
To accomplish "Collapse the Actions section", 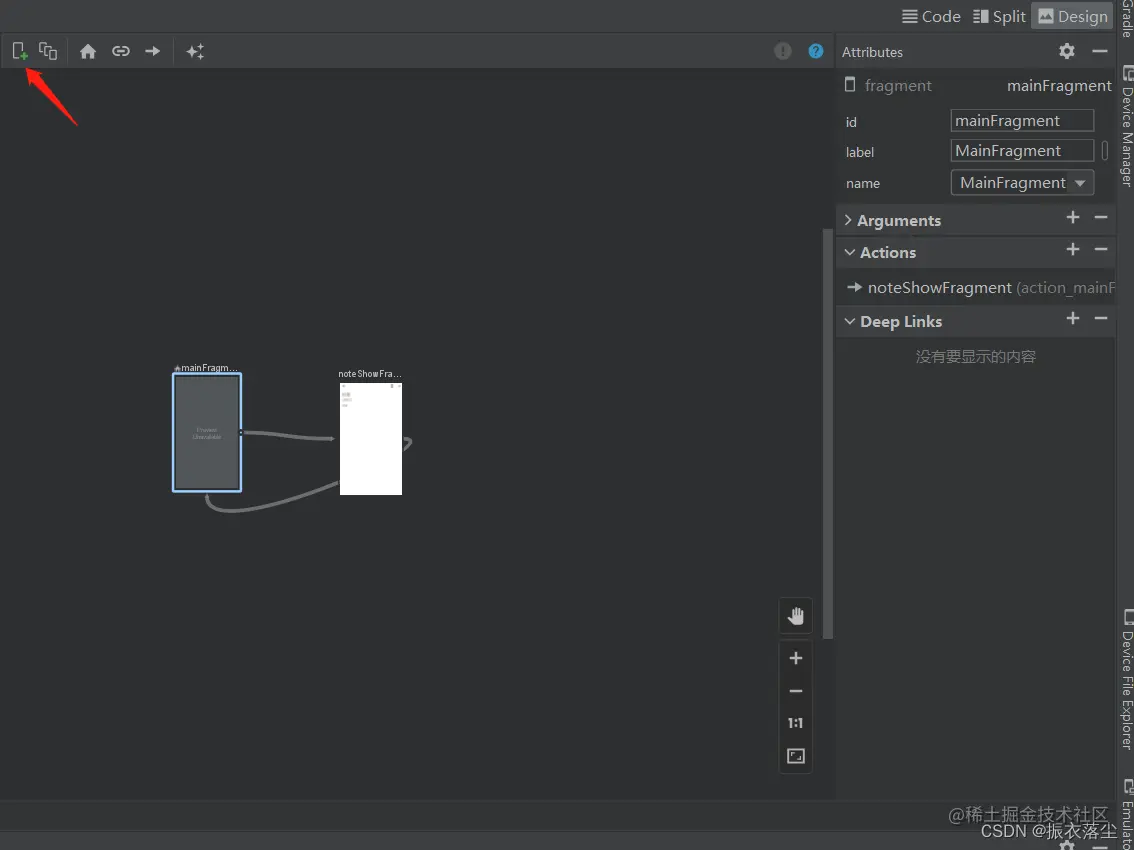I will point(849,252).
